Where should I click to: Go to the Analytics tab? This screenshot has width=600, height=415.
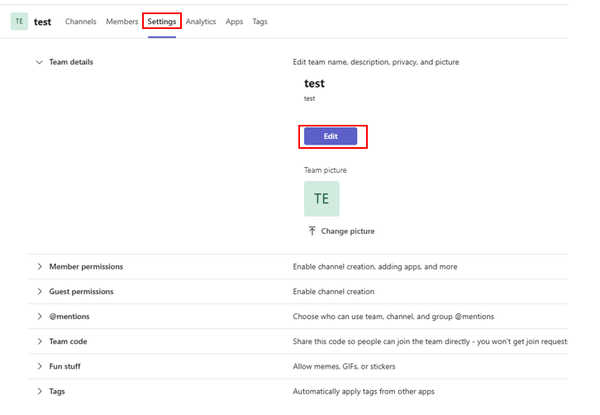pyautogui.click(x=200, y=21)
